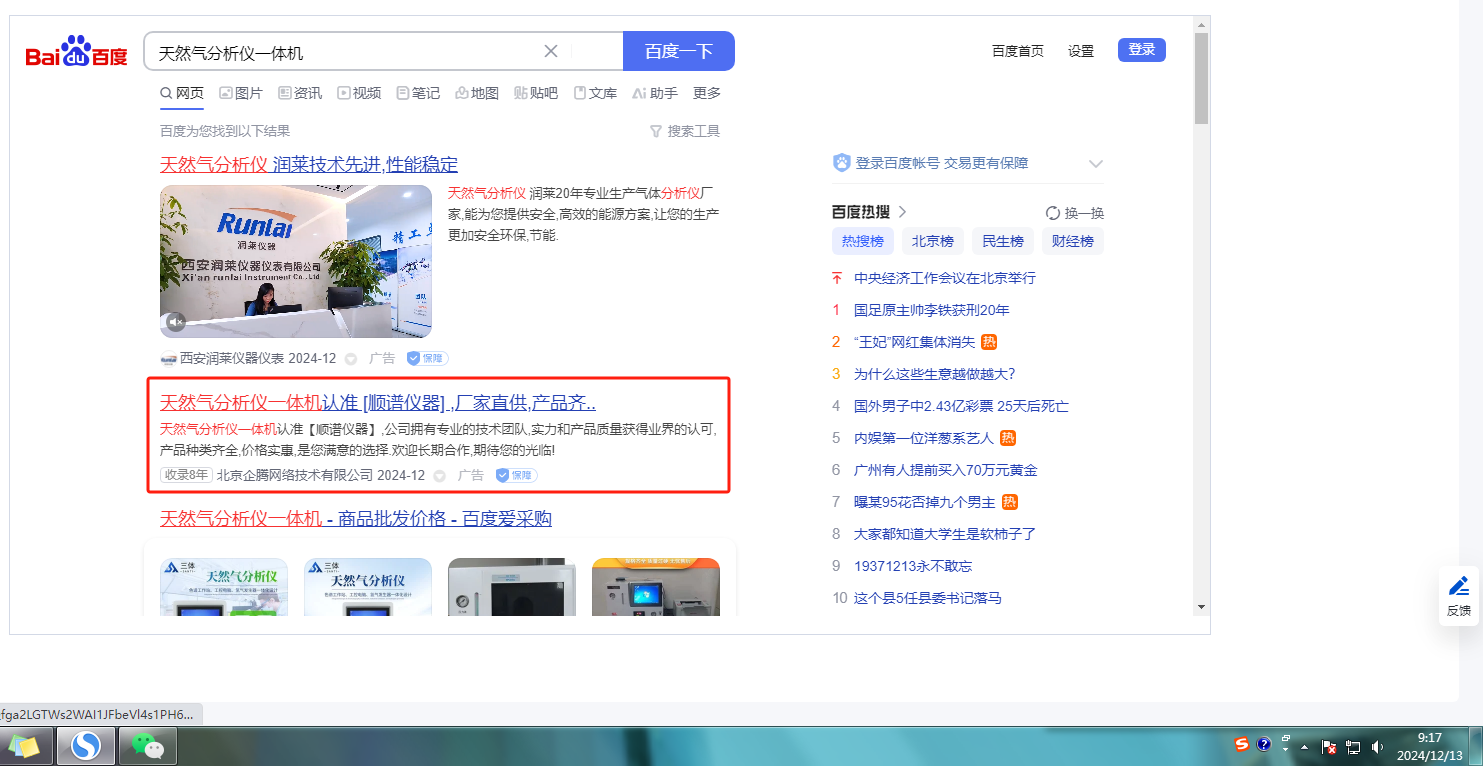The width and height of the screenshot is (1483, 766).
Task: Open the 反馈 feedback pencil button
Action: 1459,595
